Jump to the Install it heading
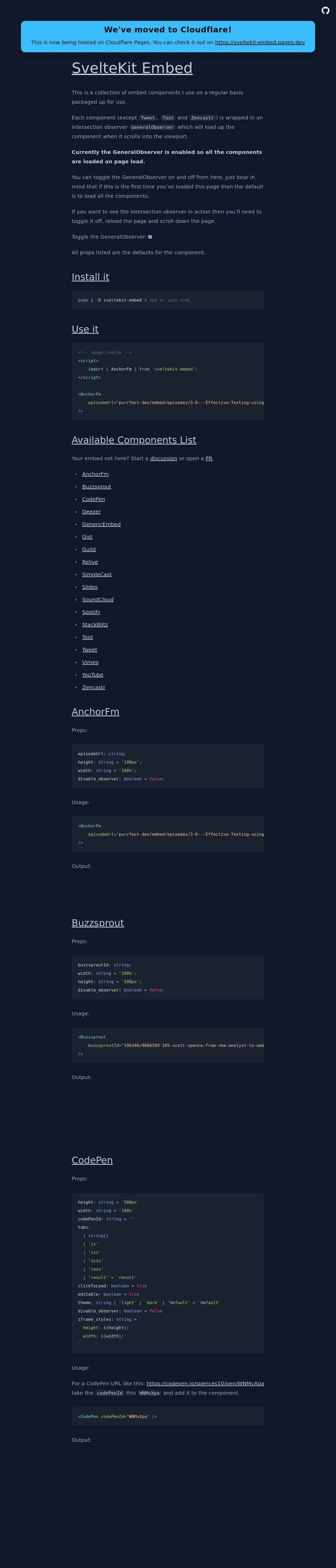Screen dimensions: 336x1568 90,277
